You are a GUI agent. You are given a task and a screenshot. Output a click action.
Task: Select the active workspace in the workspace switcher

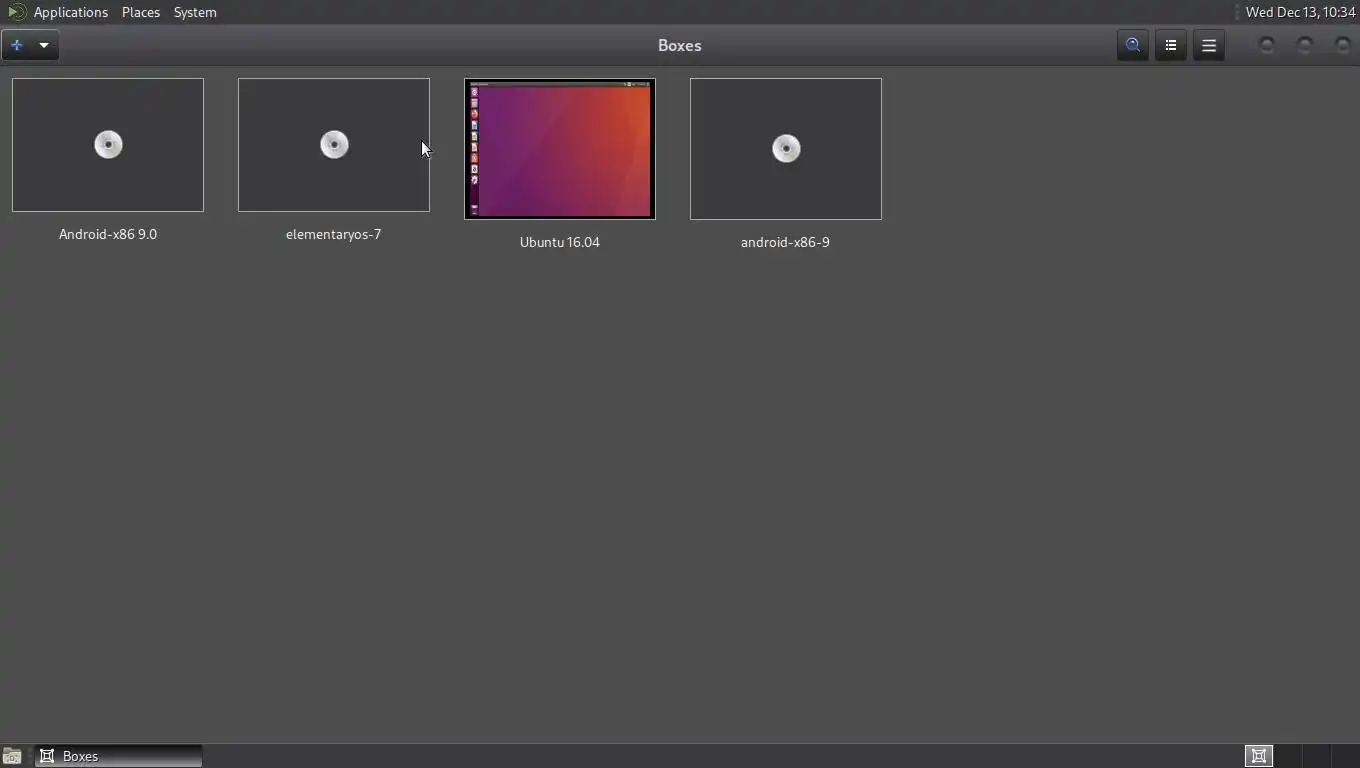[x=1259, y=756]
